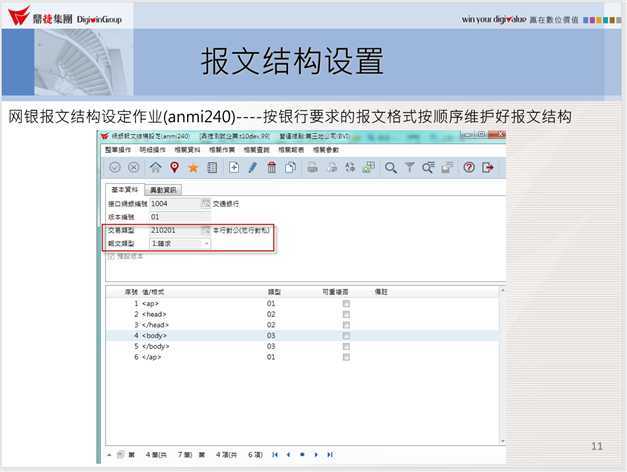
Task: Click the table's vertical scrollbar
Action: tap(503, 366)
